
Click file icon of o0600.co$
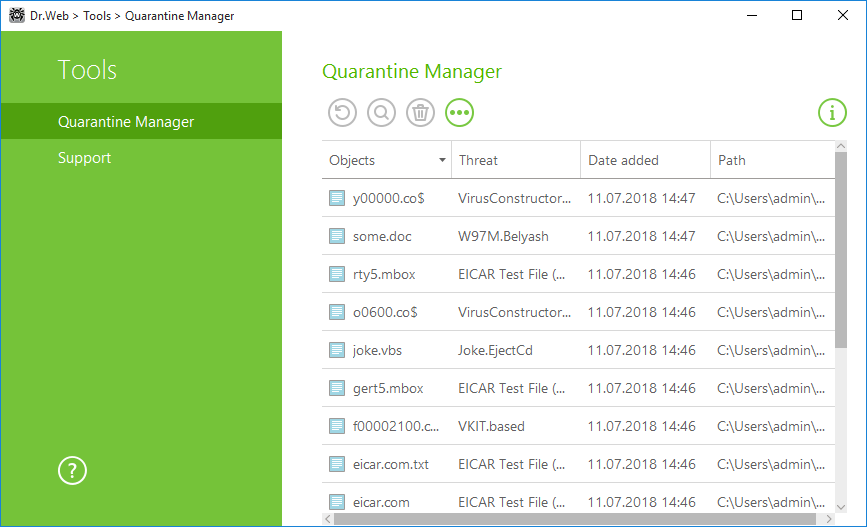click(x=337, y=312)
